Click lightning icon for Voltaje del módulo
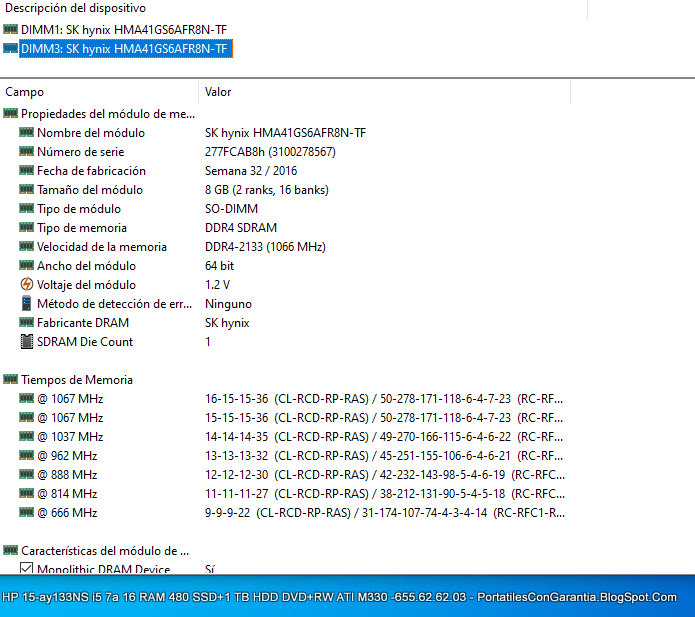This screenshot has width=695, height=617. click(27, 285)
